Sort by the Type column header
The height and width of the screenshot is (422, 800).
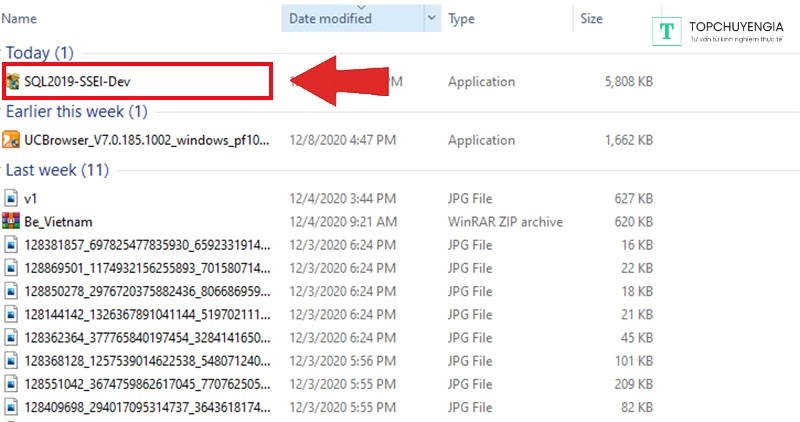[462, 18]
